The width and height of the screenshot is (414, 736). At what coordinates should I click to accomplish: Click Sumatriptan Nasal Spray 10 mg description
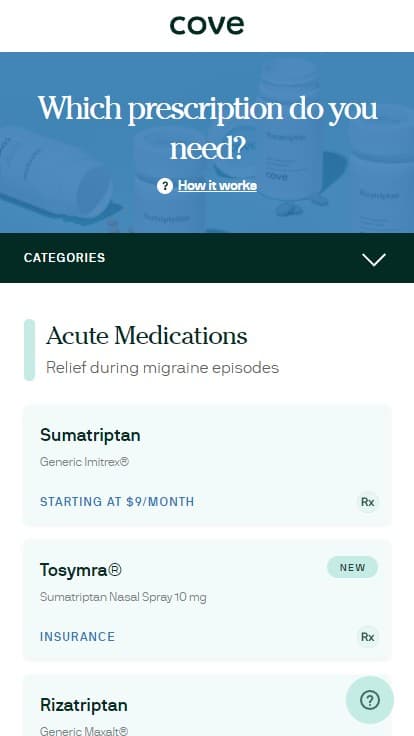pyautogui.click(x=123, y=597)
